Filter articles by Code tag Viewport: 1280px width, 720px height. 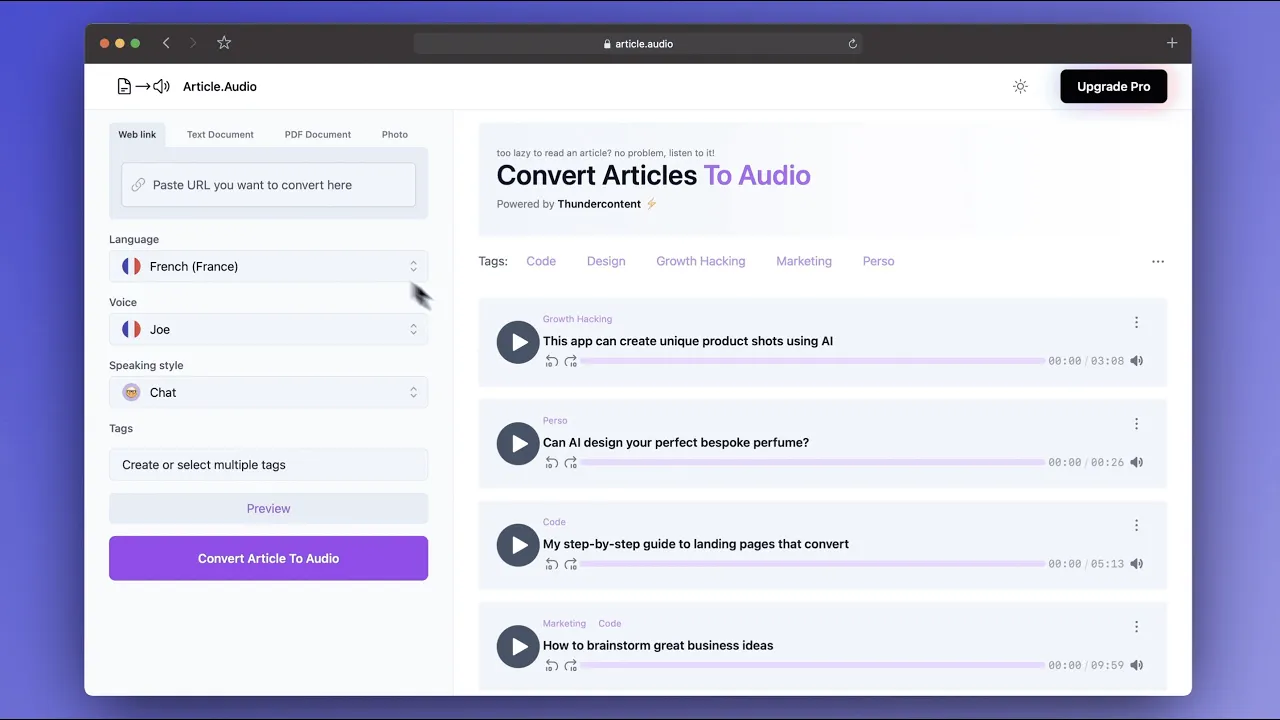click(x=541, y=261)
